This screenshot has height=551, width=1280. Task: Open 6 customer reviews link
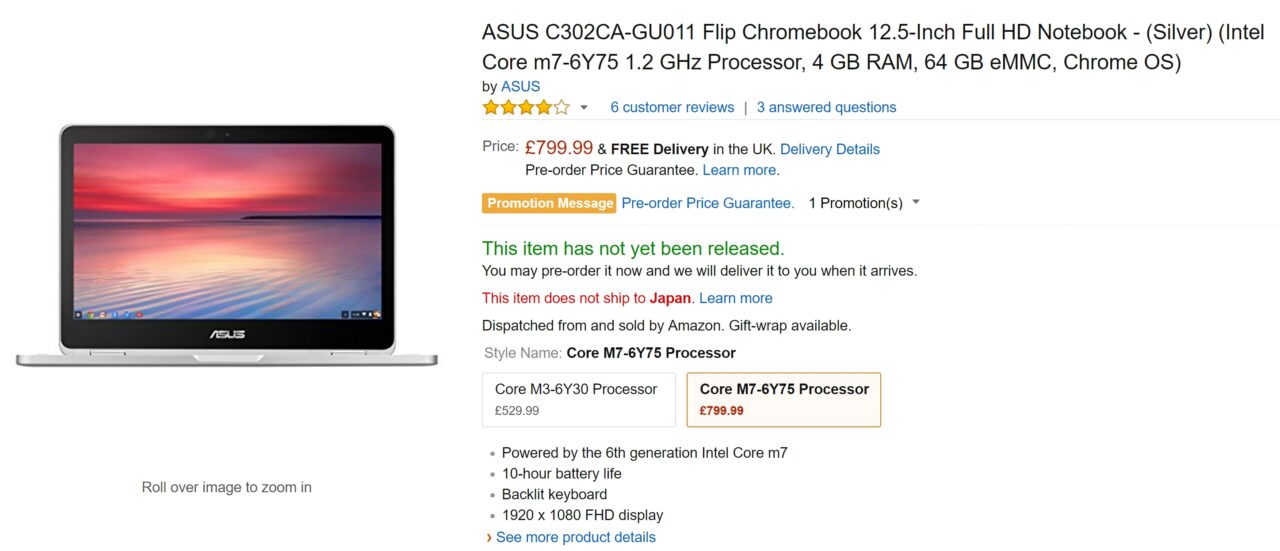click(x=672, y=107)
